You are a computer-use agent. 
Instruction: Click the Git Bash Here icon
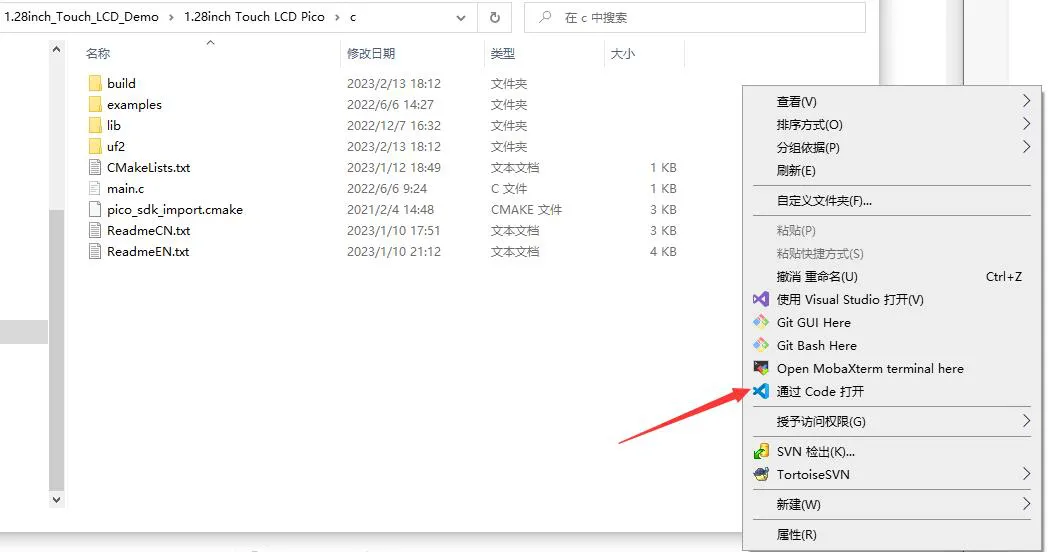(761, 346)
